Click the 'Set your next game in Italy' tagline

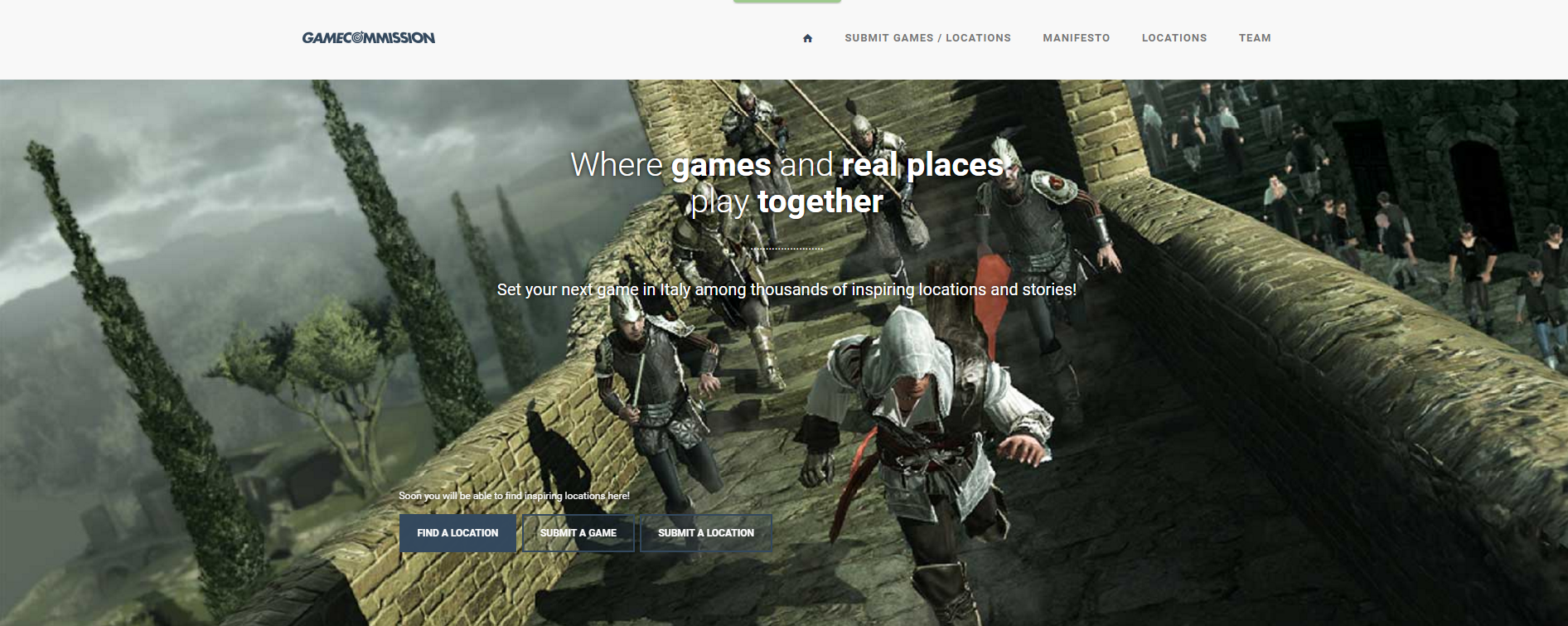coord(786,289)
